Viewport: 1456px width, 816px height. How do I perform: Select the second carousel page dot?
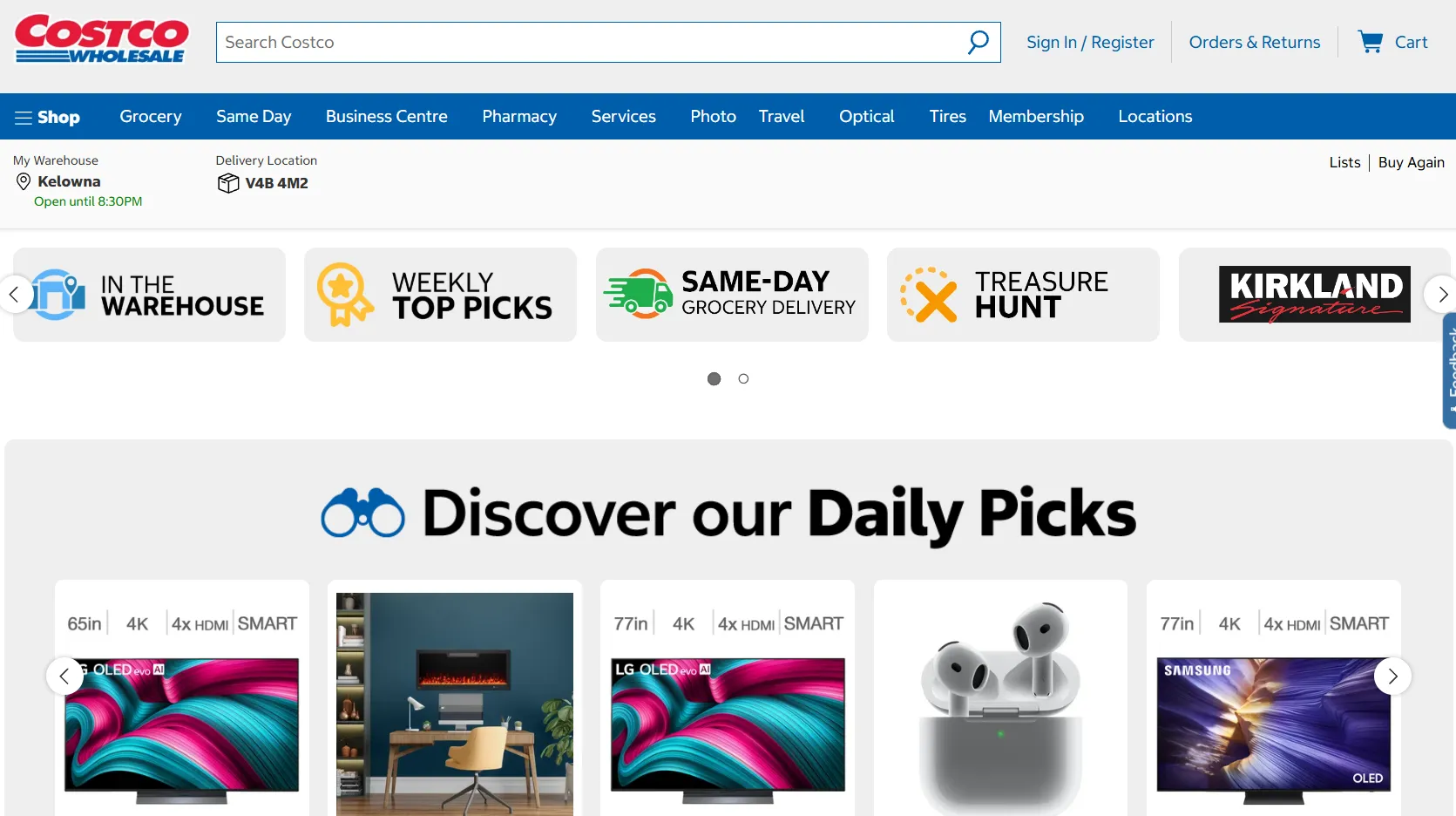(743, 378)
